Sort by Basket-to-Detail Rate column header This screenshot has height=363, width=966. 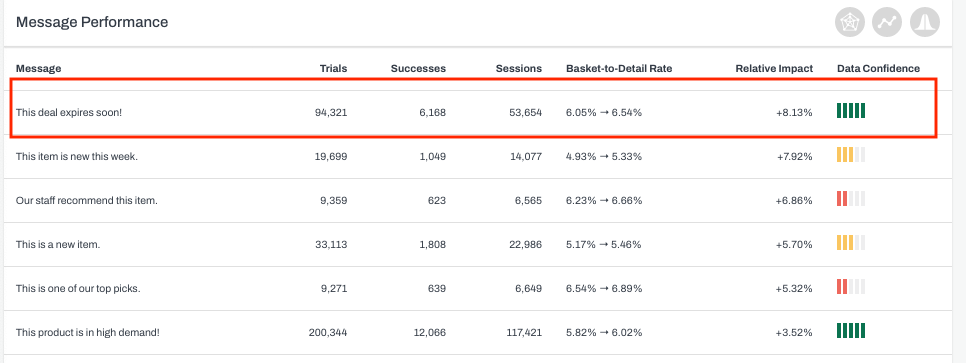[x=619, y=68]
